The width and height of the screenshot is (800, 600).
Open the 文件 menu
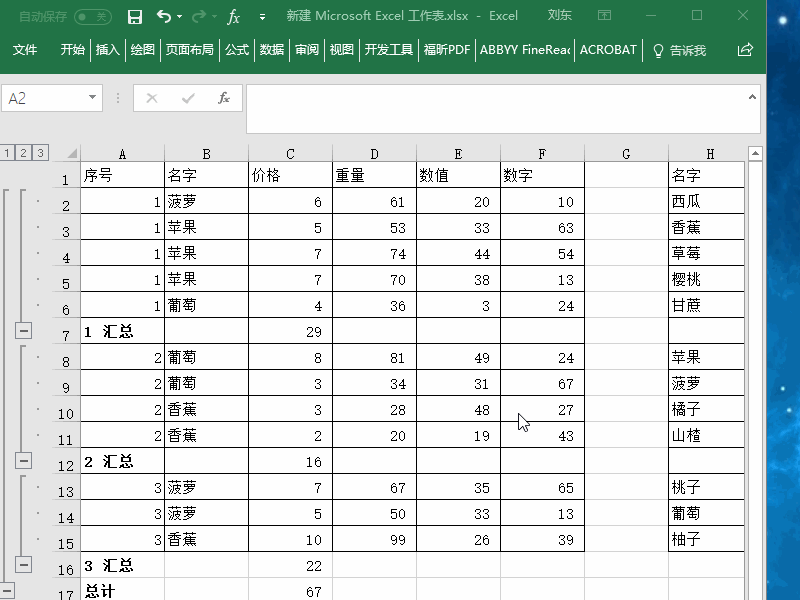(x=24, y=49)
